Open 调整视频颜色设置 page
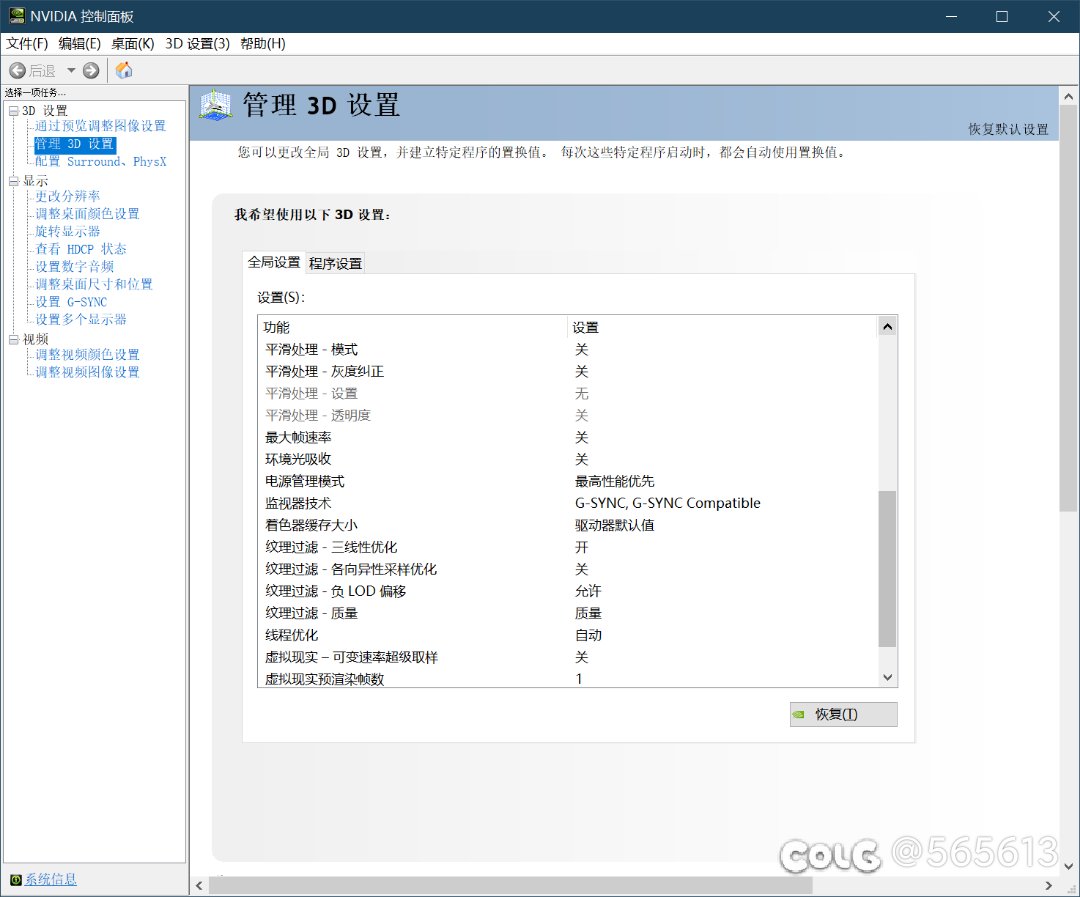 [87, 354]
